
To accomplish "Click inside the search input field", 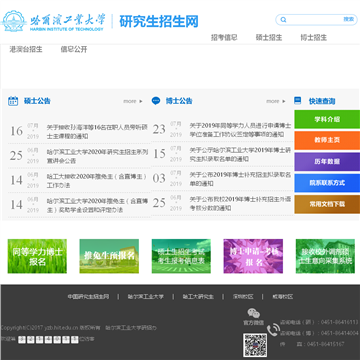I will coord(315,20).
